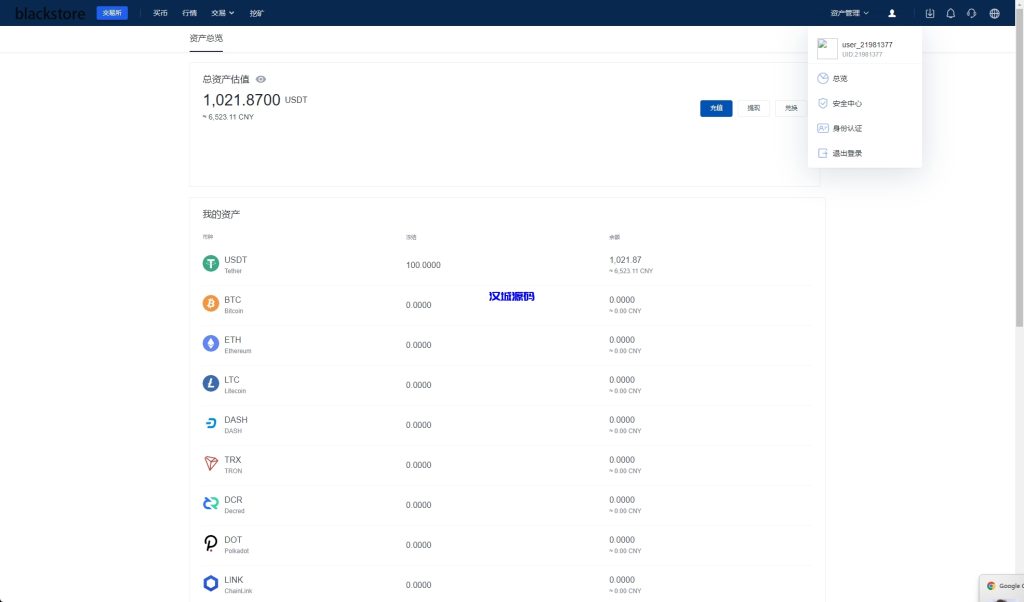Toggle total asset value visibility eye
1024x602 pixels.
tap(261, 79)
